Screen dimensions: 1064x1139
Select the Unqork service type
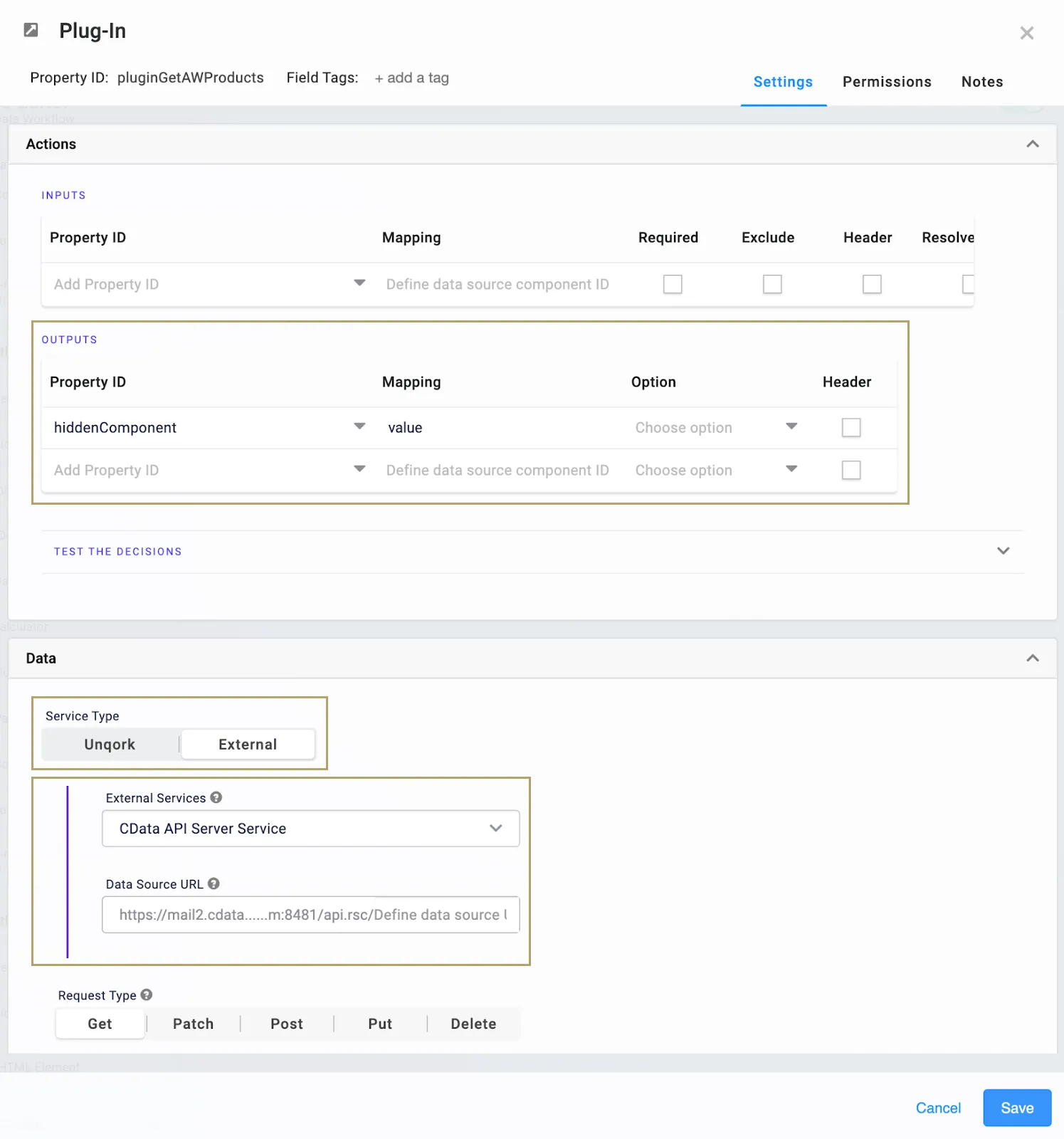pos(110,745)
